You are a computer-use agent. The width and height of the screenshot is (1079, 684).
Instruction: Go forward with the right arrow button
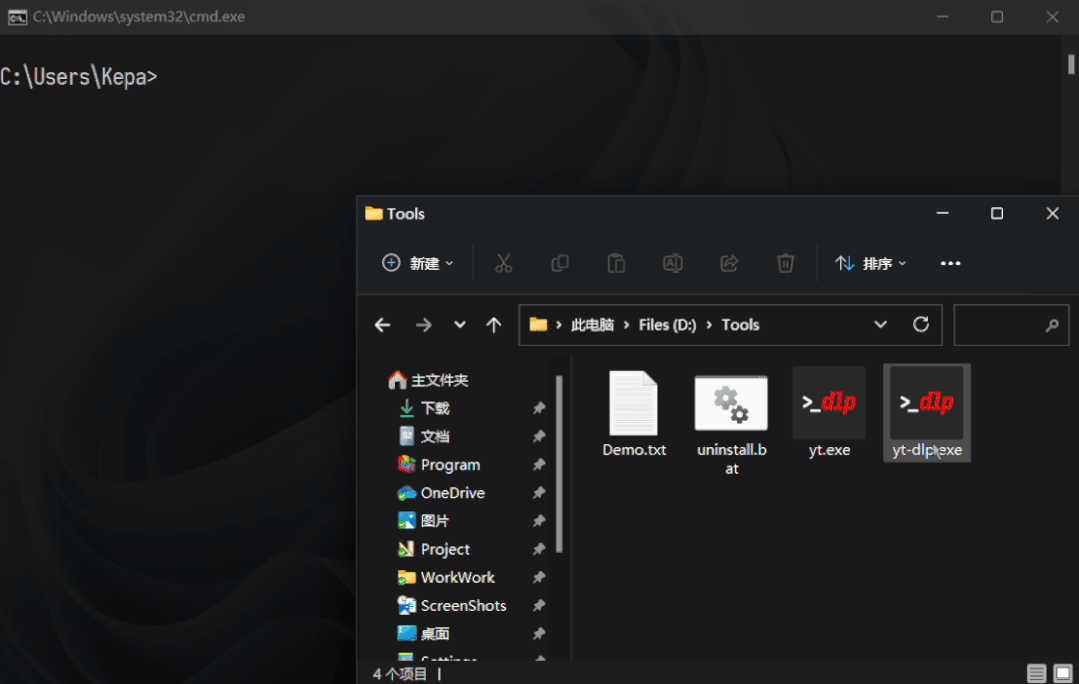click(424, 325)
